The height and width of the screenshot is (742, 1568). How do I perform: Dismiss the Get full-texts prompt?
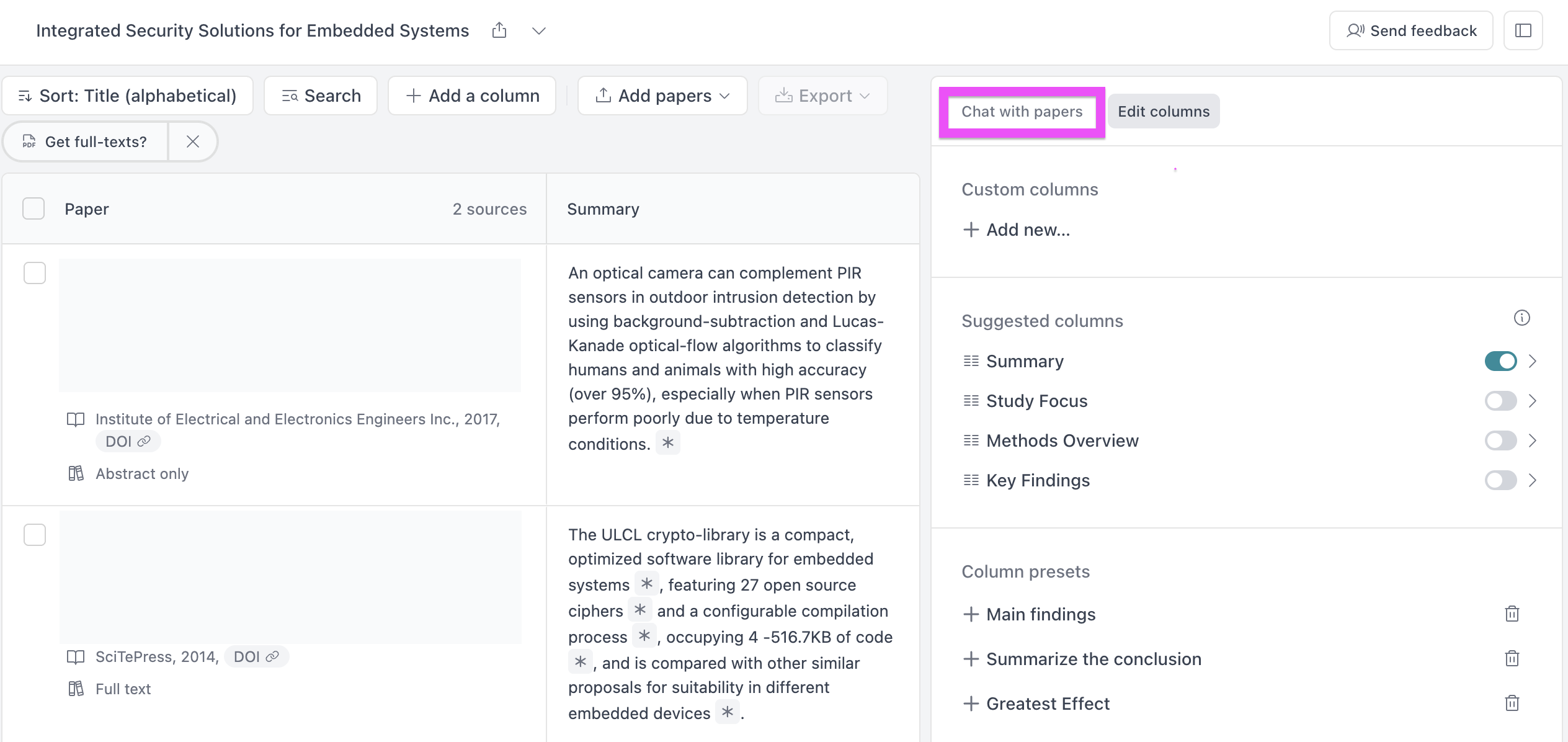tap(193, 141)
